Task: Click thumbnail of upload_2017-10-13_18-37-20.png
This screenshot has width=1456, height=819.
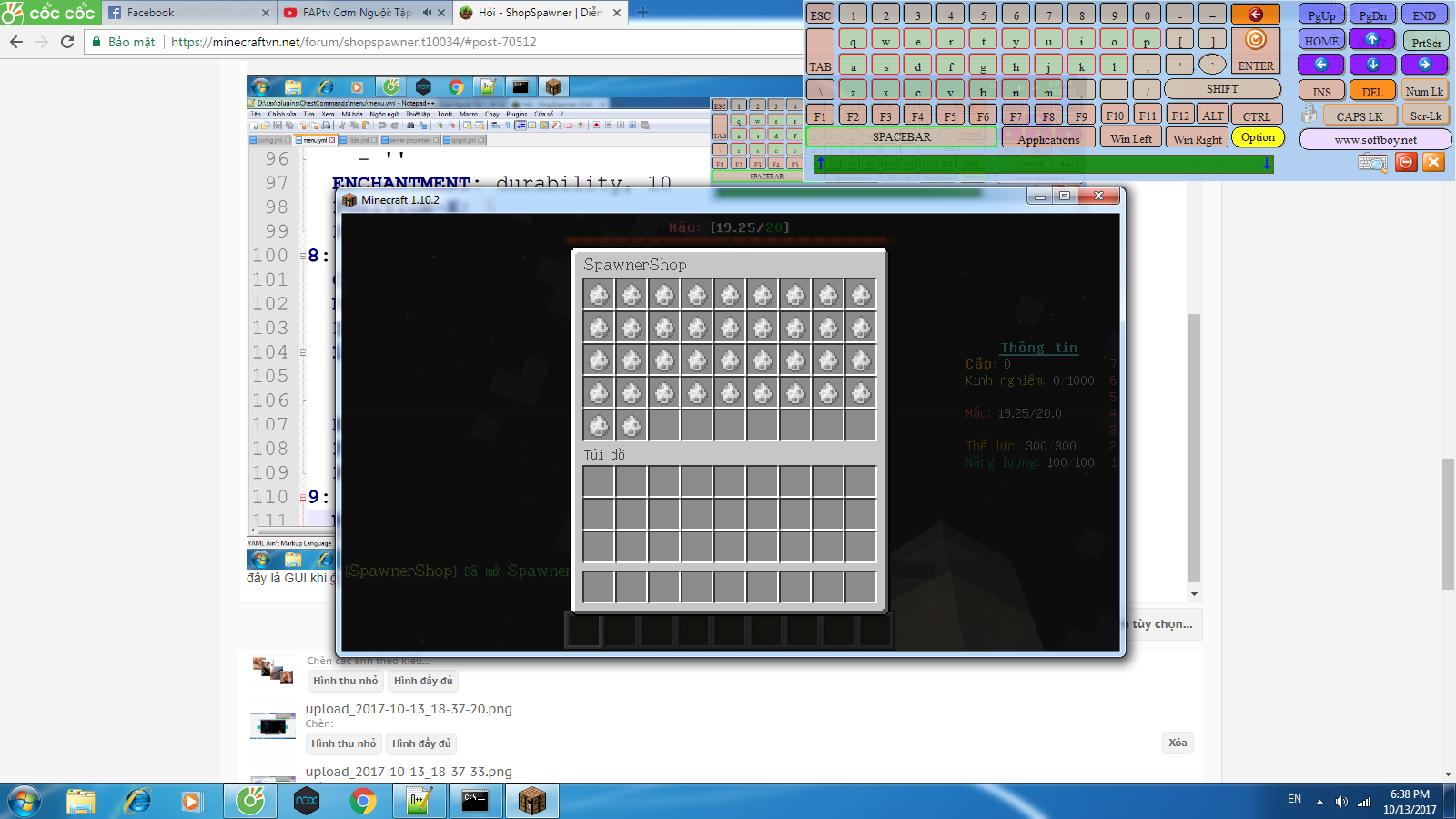Action: pyautogui.click(x=273, y=726)
